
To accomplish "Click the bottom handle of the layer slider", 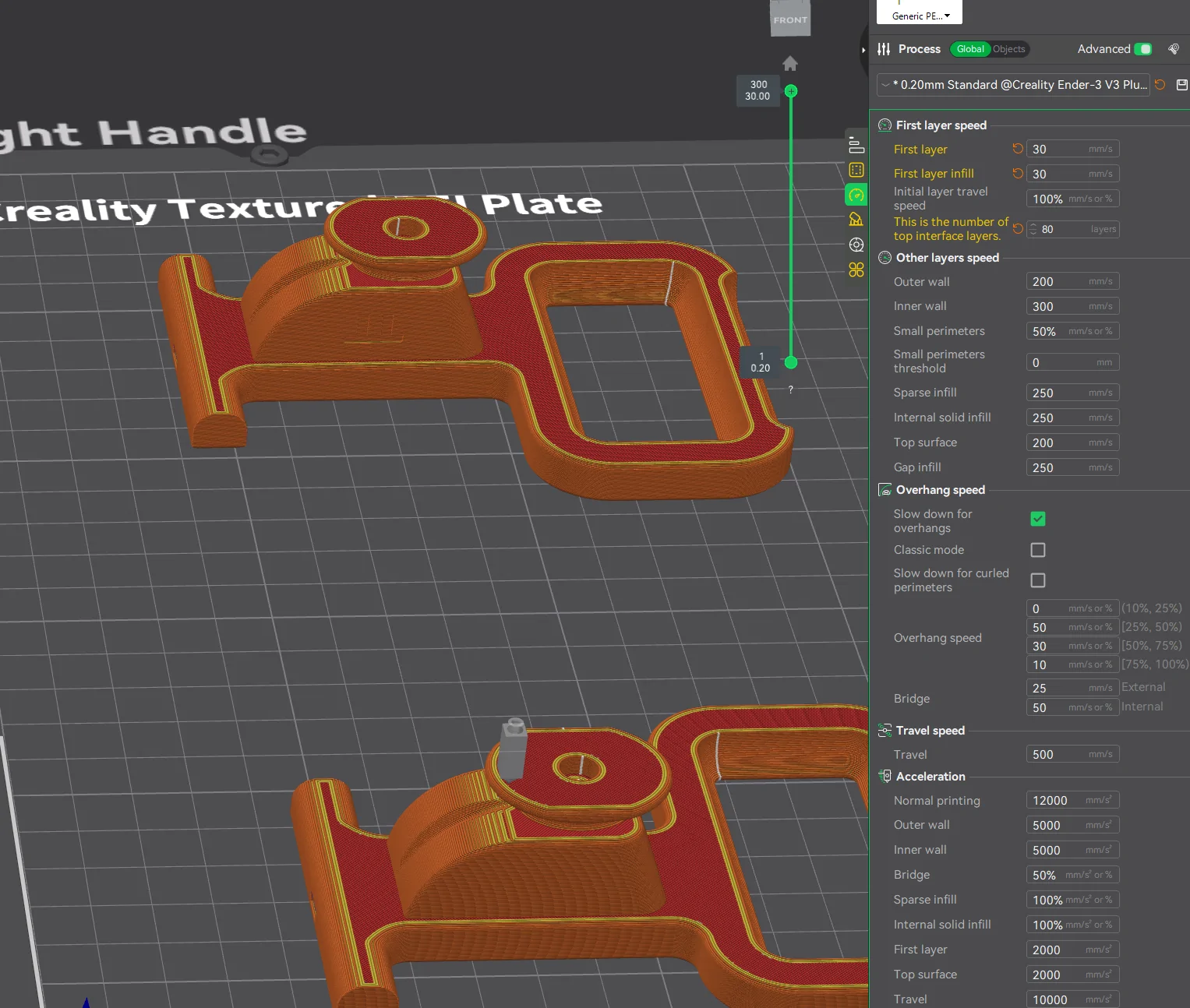I will tap(791, 362).
